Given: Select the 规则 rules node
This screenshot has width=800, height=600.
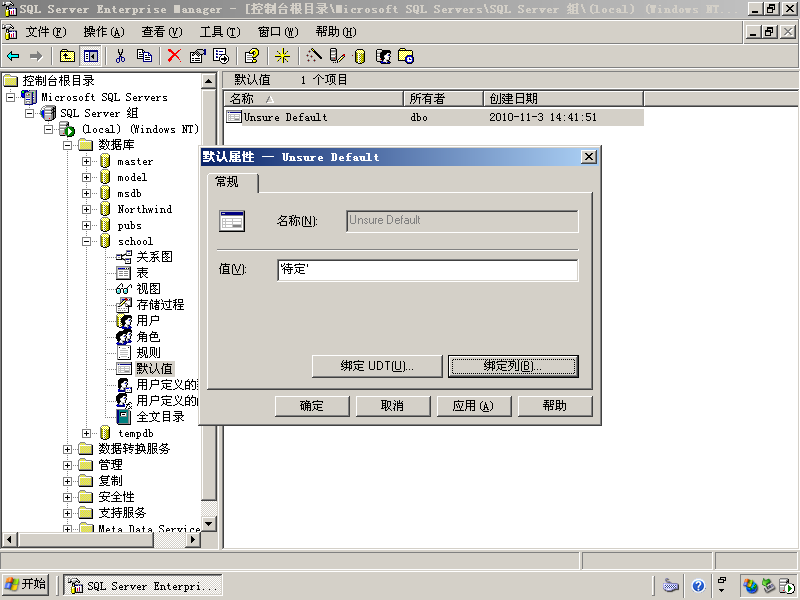Looking at the screenshot, I should (148, 353).
